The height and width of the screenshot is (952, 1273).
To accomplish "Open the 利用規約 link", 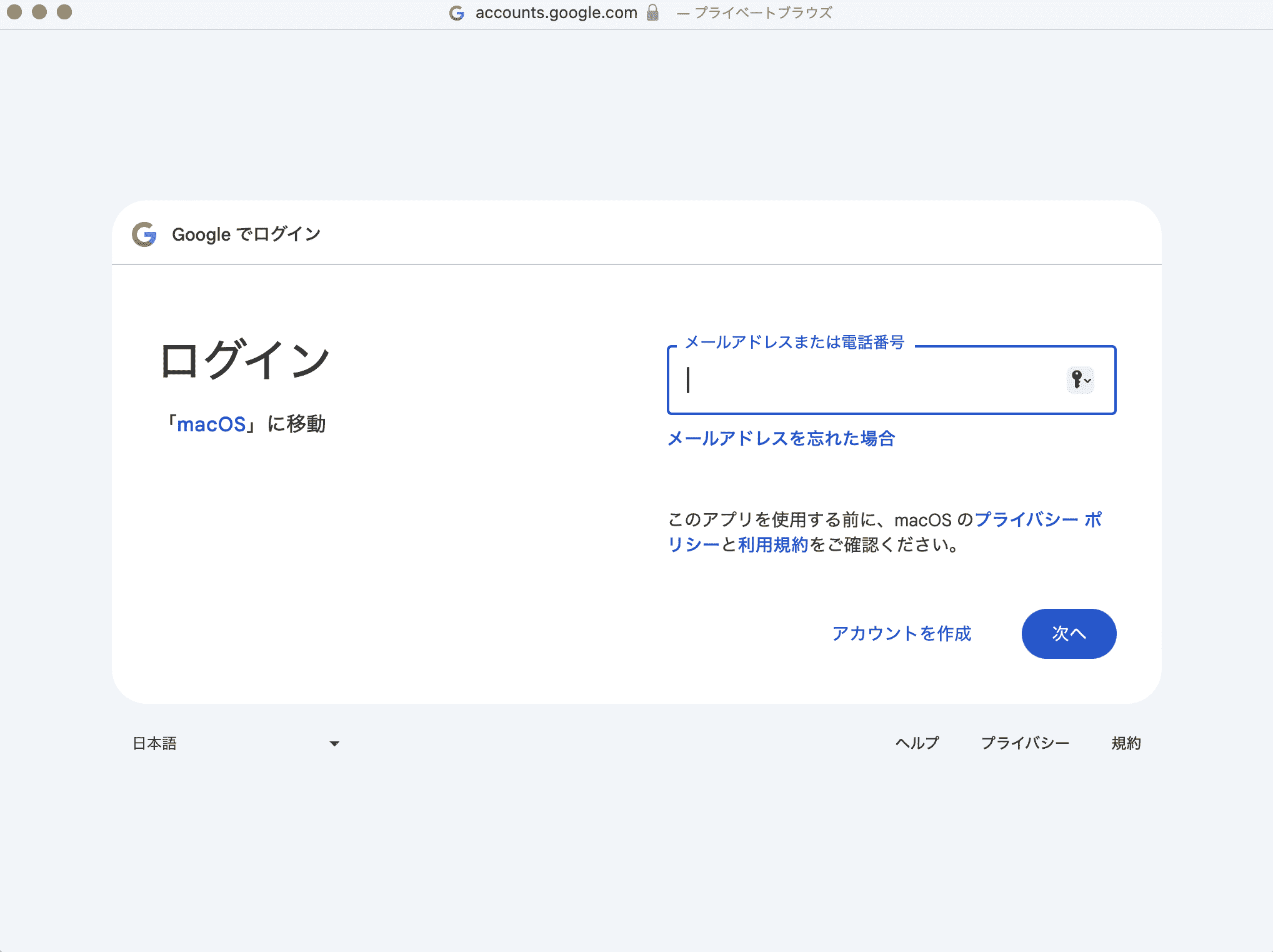I will 774,545.
